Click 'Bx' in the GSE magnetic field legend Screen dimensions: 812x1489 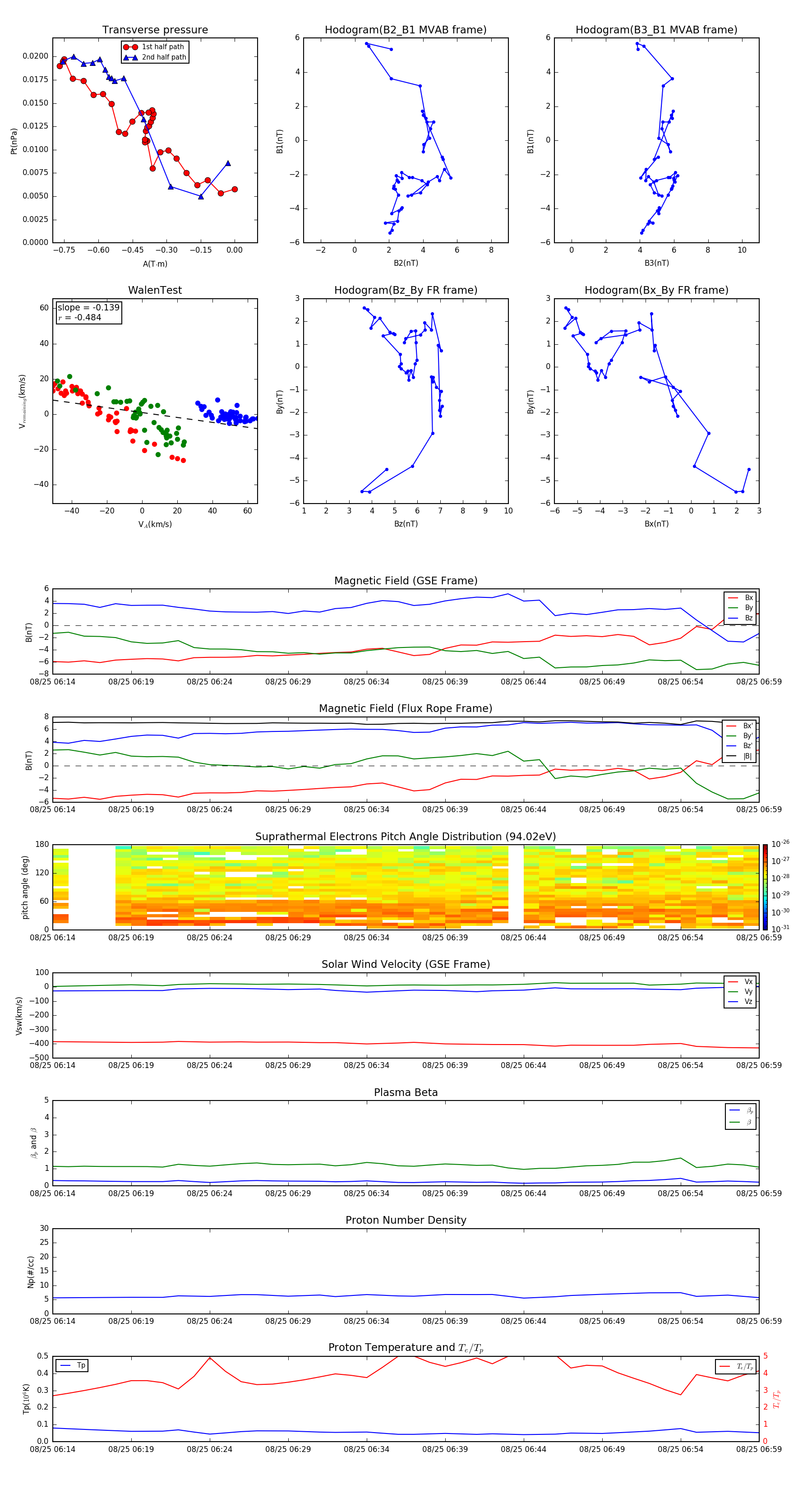point(748,598)
